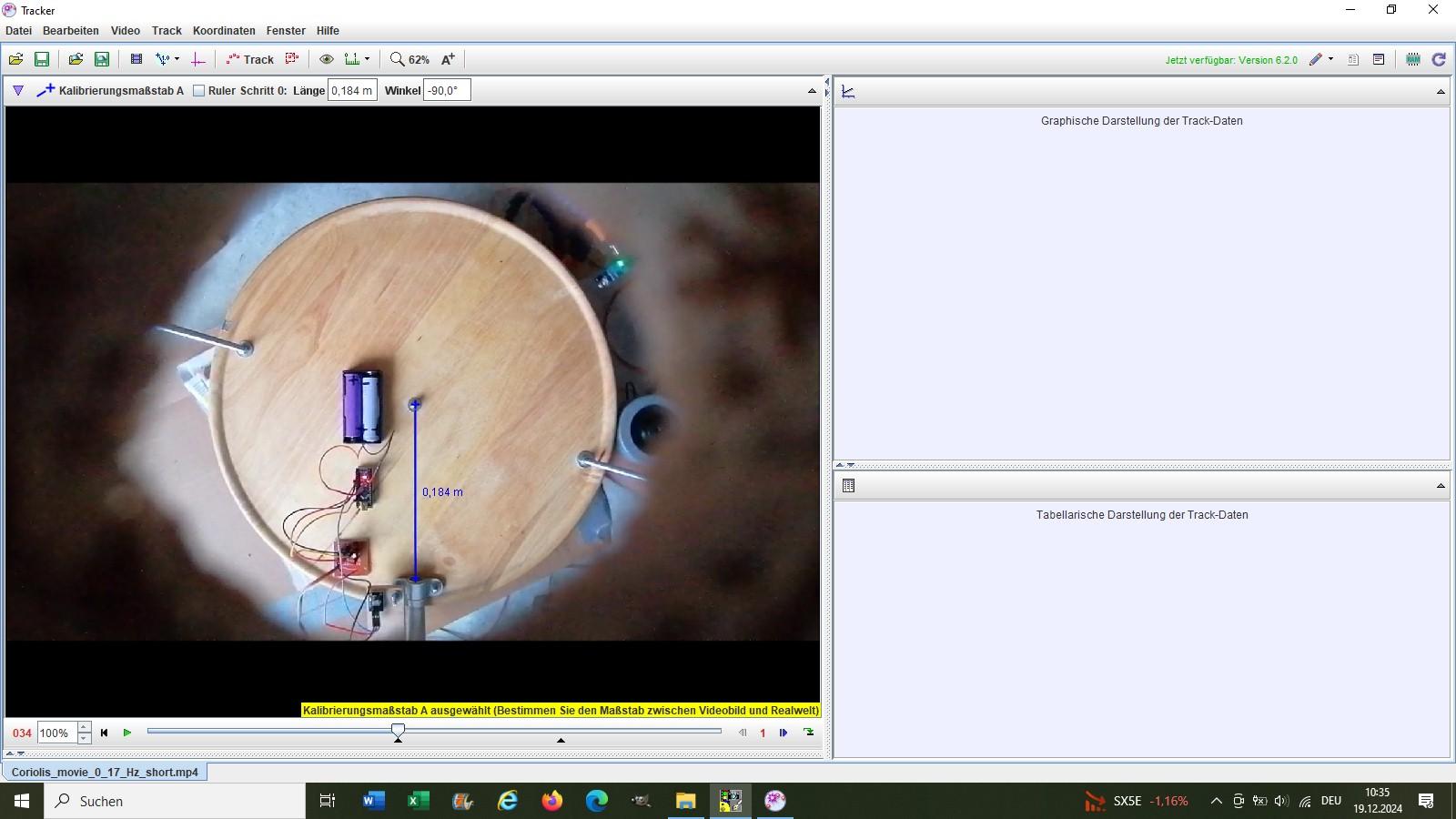Open measuring tools dropdown arrow

coord(368,59)
